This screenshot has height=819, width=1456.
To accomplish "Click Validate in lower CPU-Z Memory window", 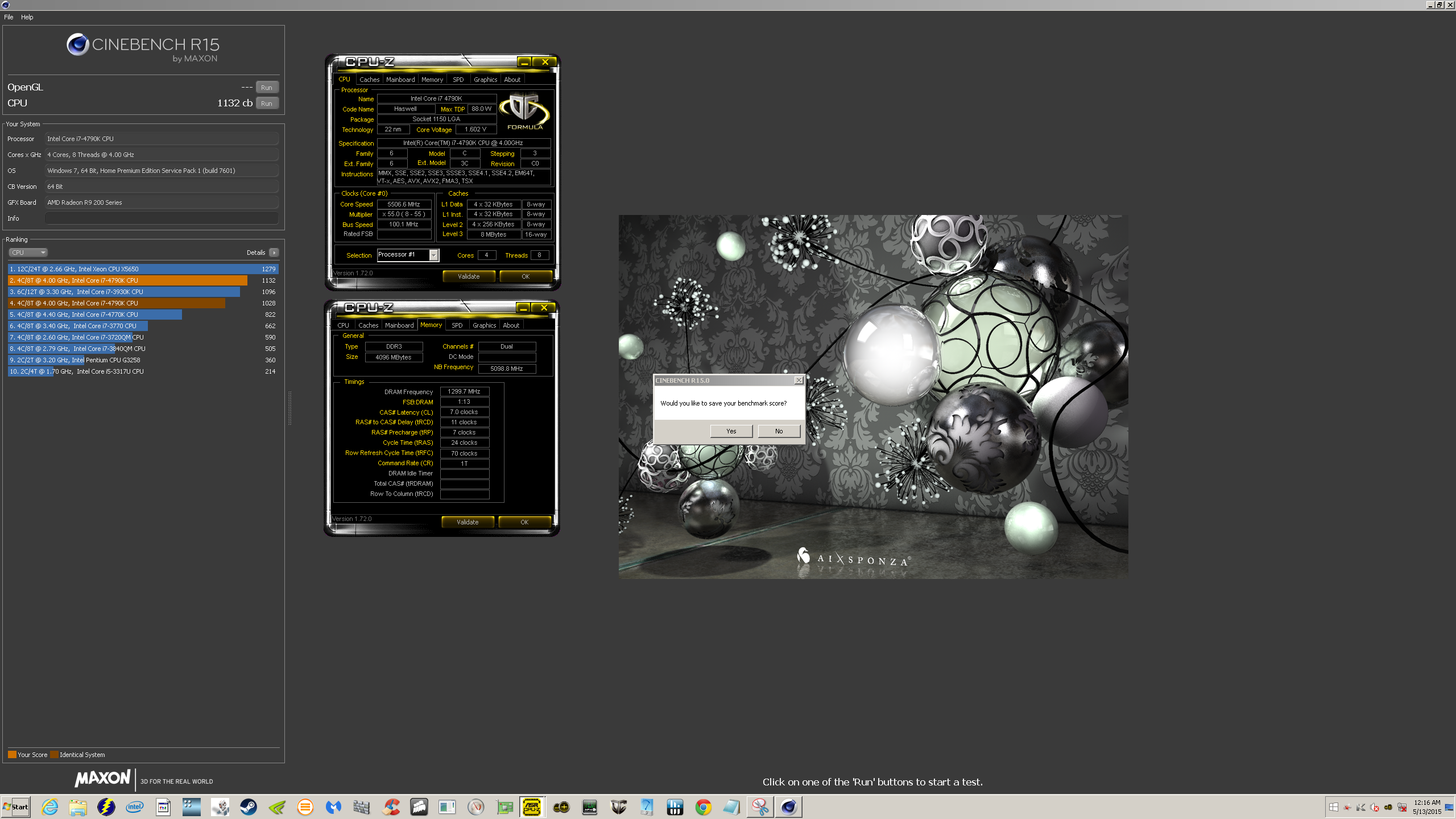I will 468,522.
